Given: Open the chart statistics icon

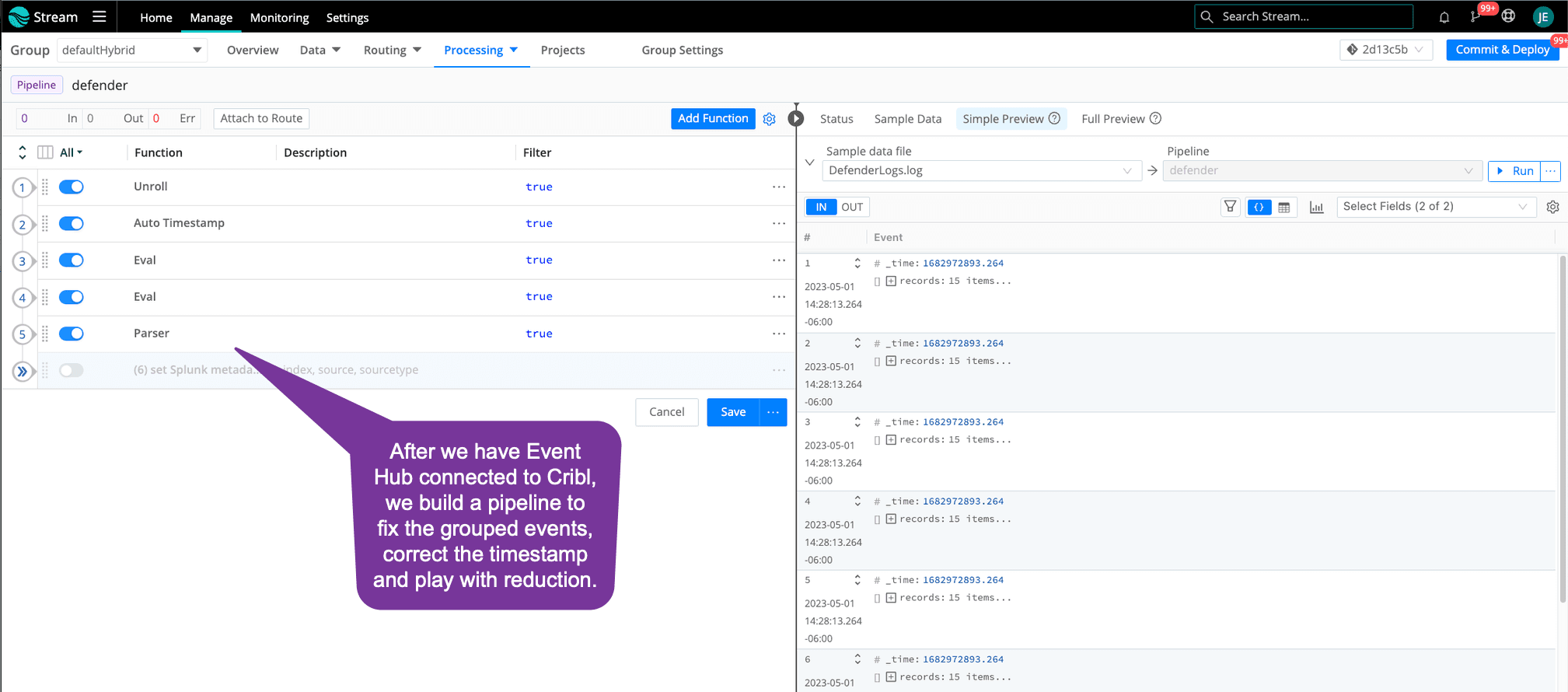Looking at the screenshot, I should 1316,207.
